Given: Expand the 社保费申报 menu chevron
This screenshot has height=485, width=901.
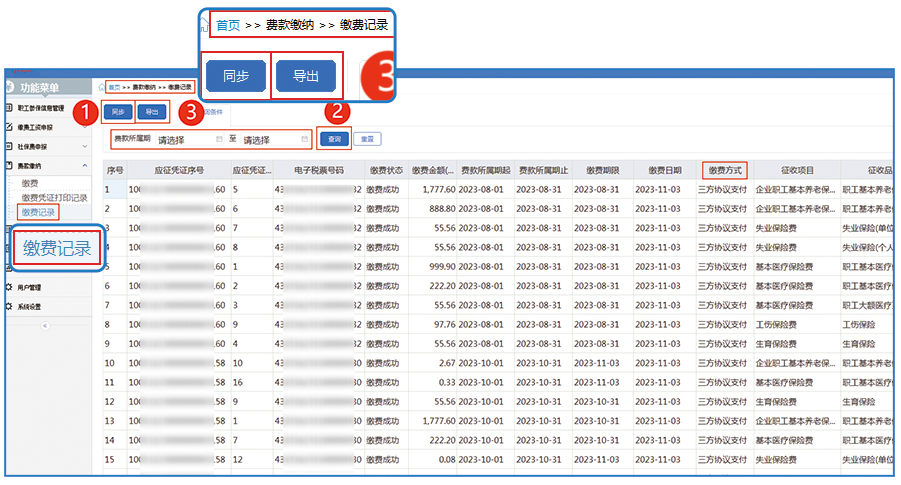Looking at the screenshot, I should coord(85,146).
